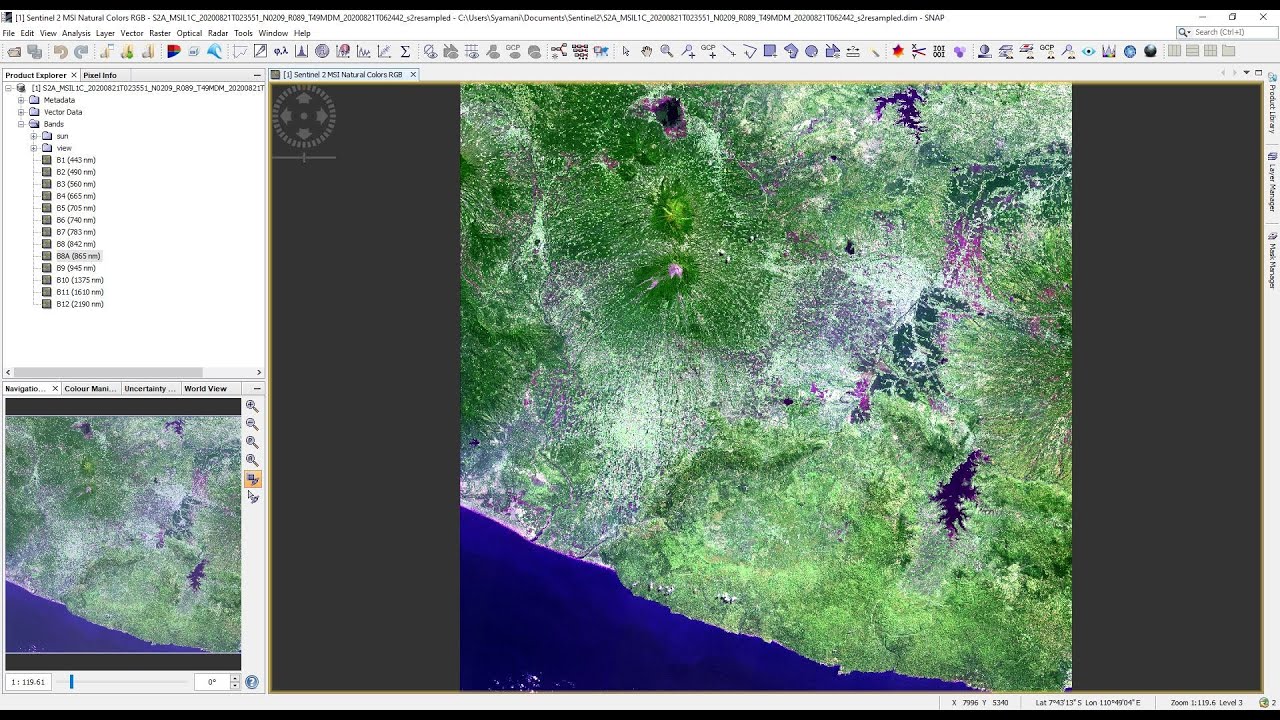Screen dimensions: 1280x720
Task: Select the GCP placement tool next to the pin tool
Action: (708, 51)
